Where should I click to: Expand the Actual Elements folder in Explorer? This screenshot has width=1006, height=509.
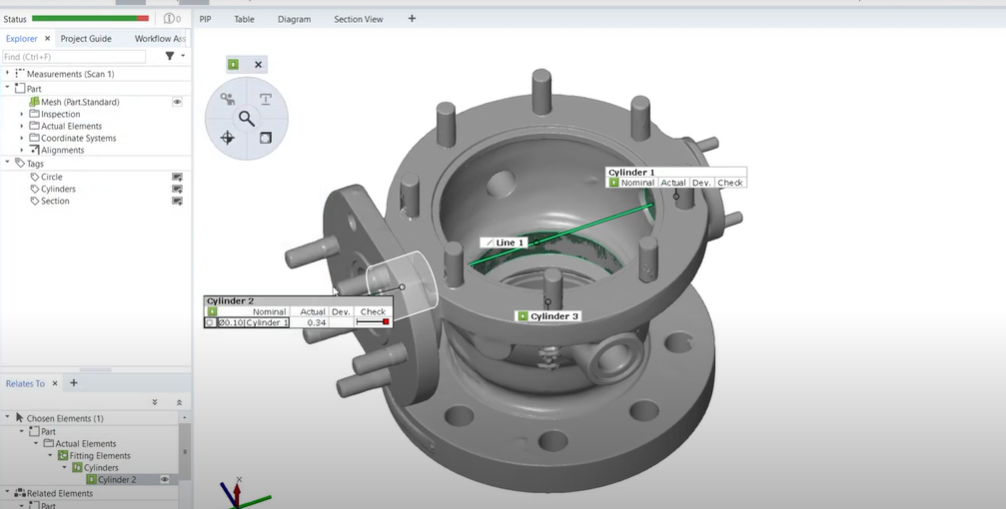tap(21, 126)
